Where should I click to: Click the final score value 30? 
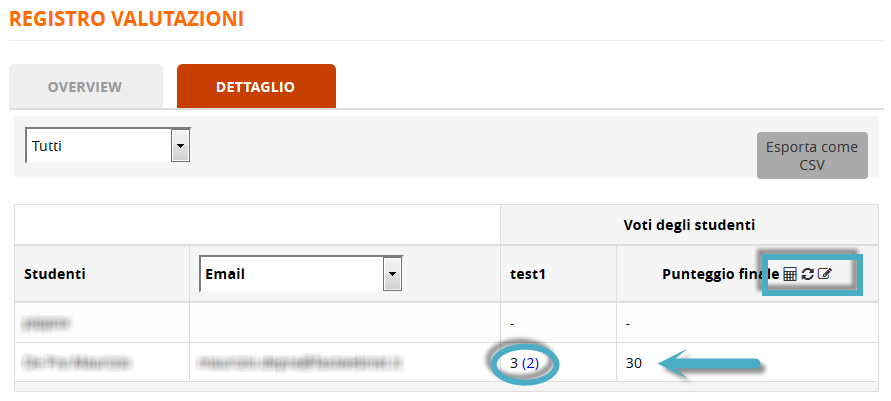point(633,363)
